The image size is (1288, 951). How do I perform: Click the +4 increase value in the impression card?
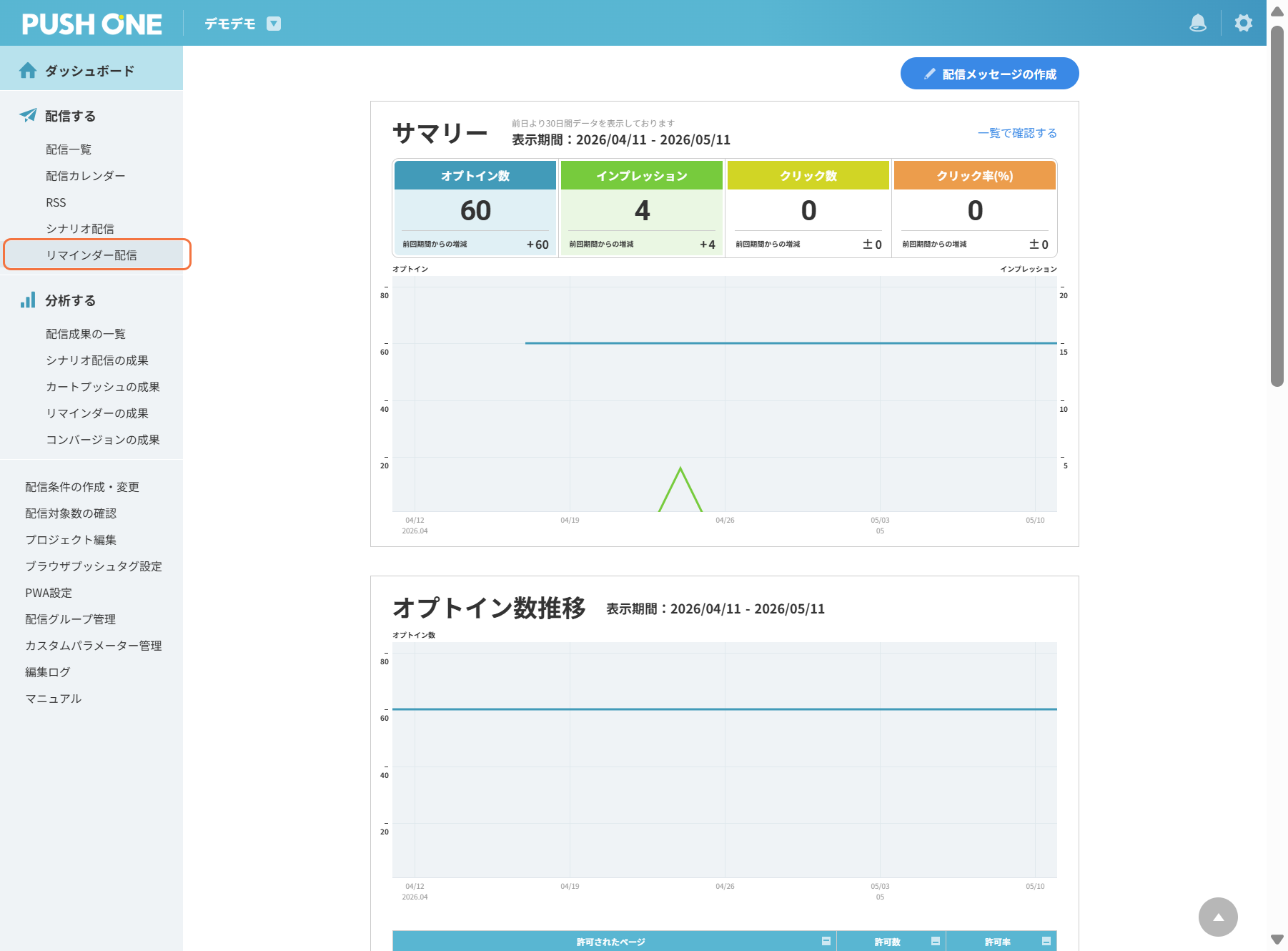click(x=708, y=245)
